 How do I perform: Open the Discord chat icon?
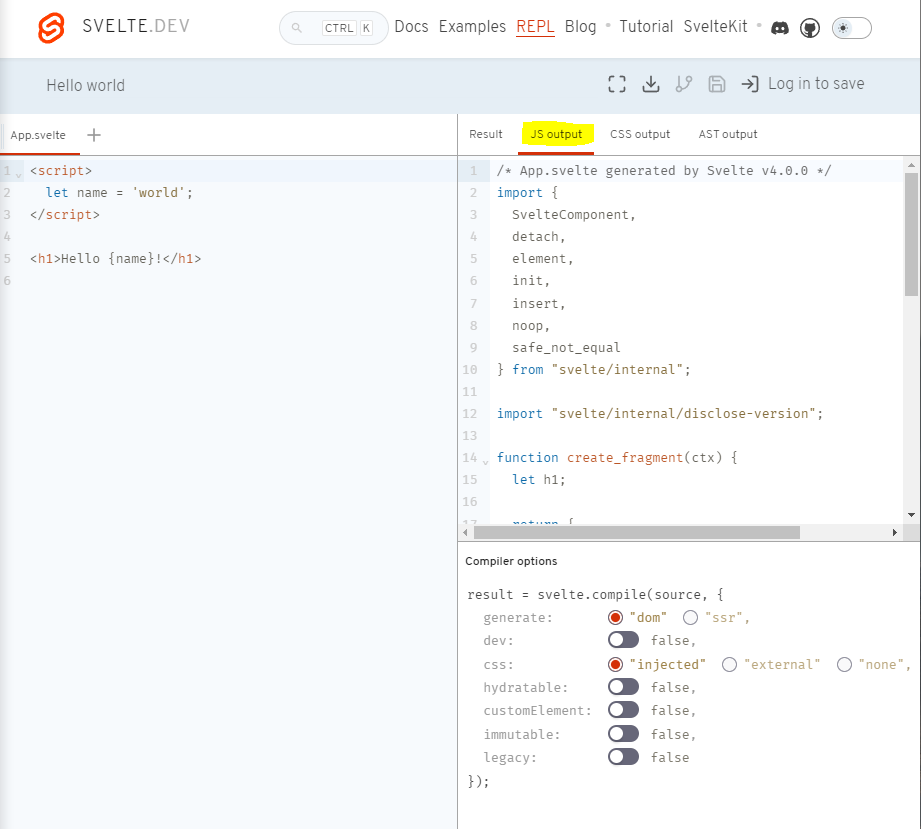coord(779,28)
